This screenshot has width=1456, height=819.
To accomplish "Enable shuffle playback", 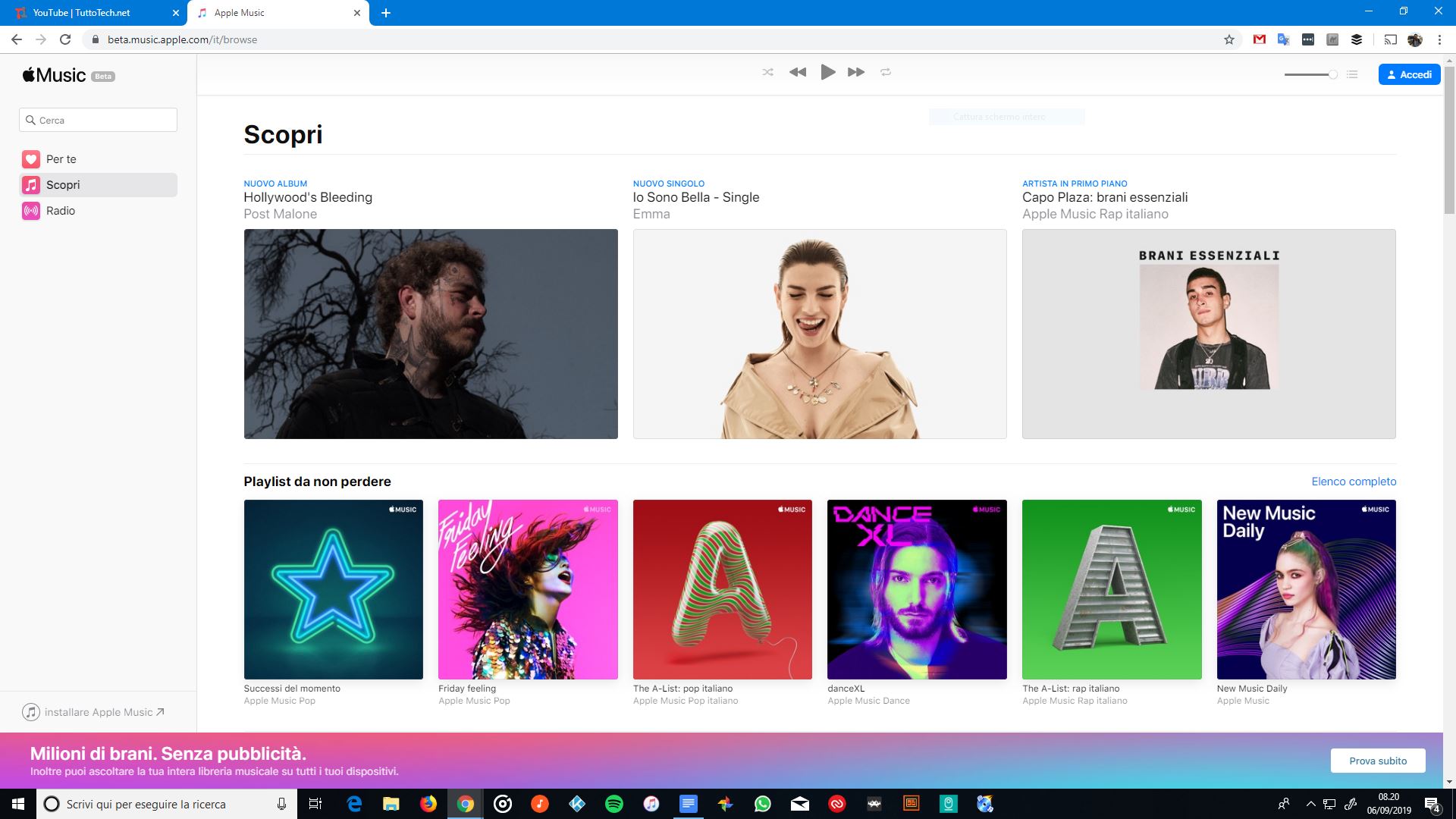I will tap(768, 72).
